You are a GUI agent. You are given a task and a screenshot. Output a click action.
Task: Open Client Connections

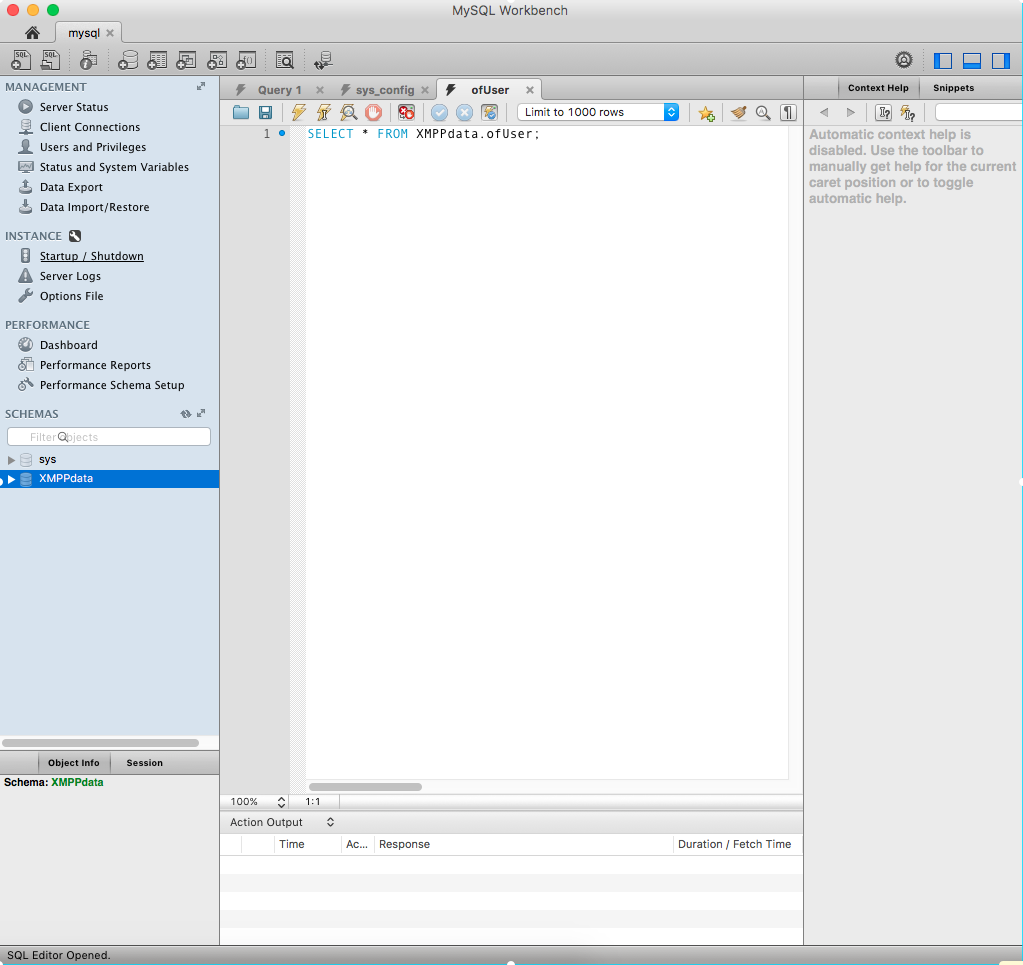tap(89, 127)
